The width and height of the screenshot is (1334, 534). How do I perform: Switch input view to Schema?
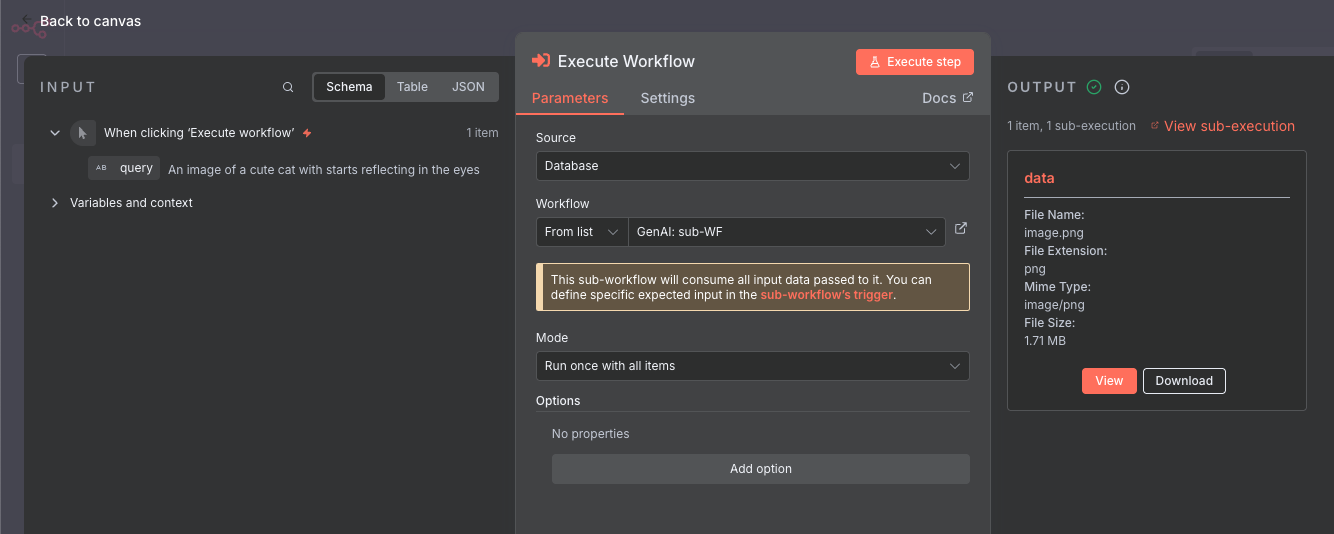349,87
